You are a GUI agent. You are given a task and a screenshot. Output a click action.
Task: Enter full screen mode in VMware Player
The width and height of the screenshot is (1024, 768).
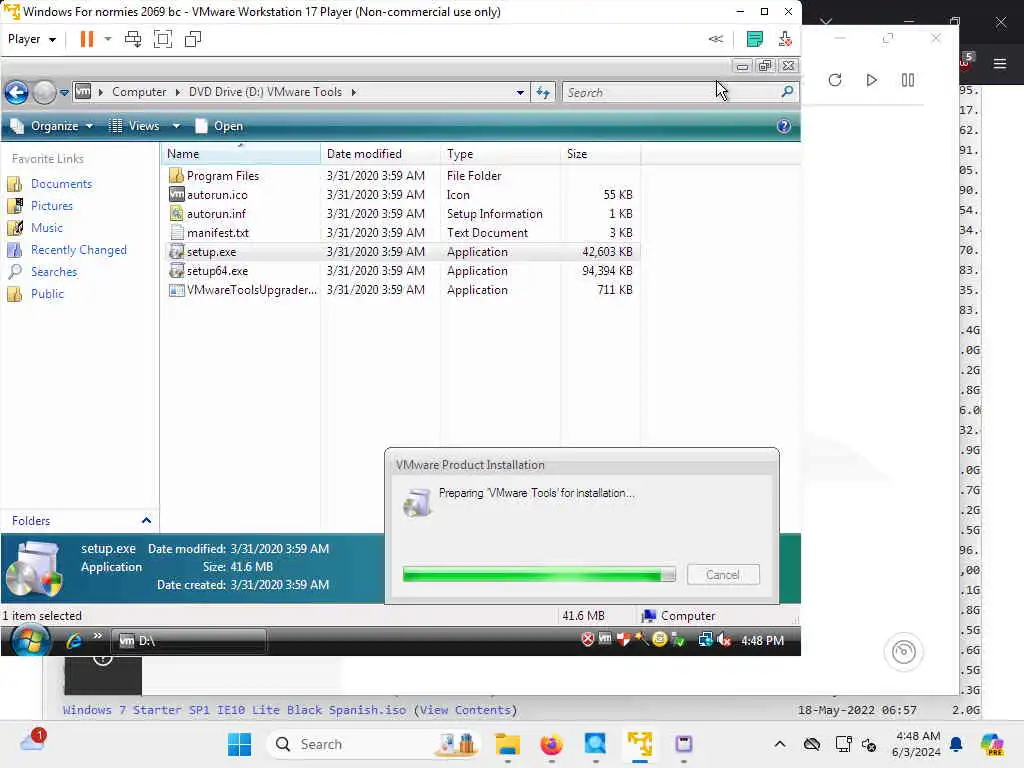[163, 39]
